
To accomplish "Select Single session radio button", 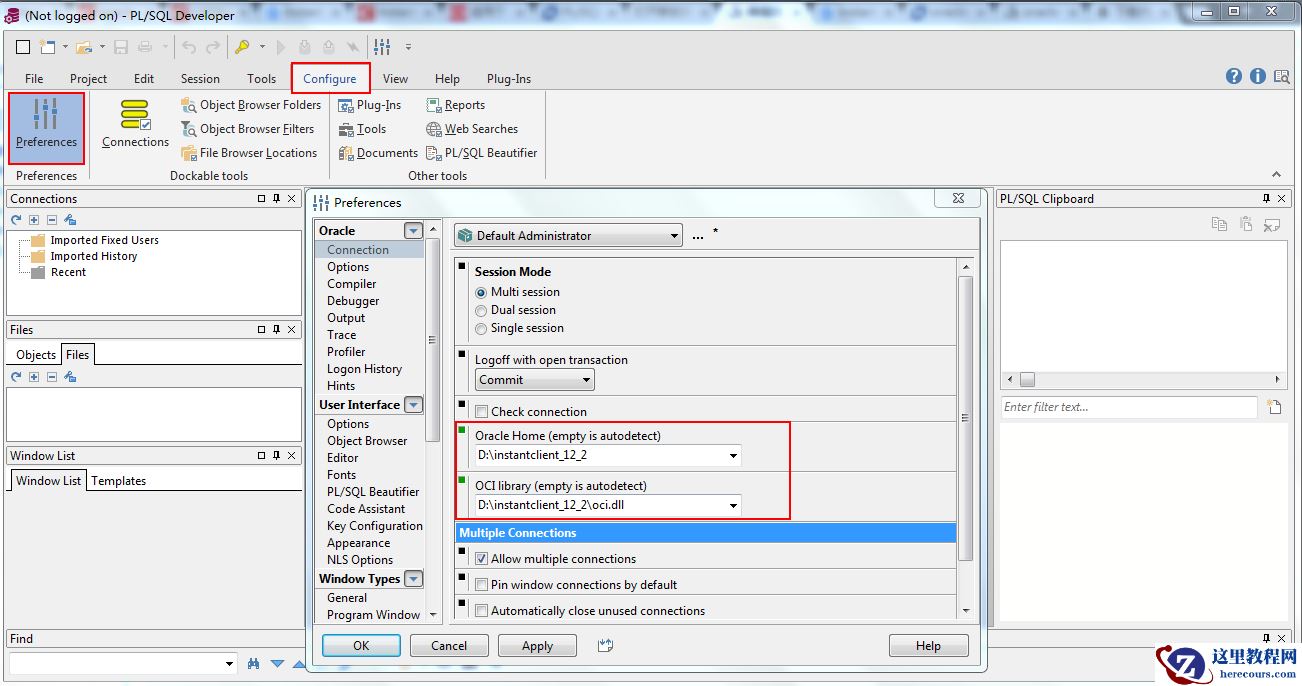I will coord(481,328).
